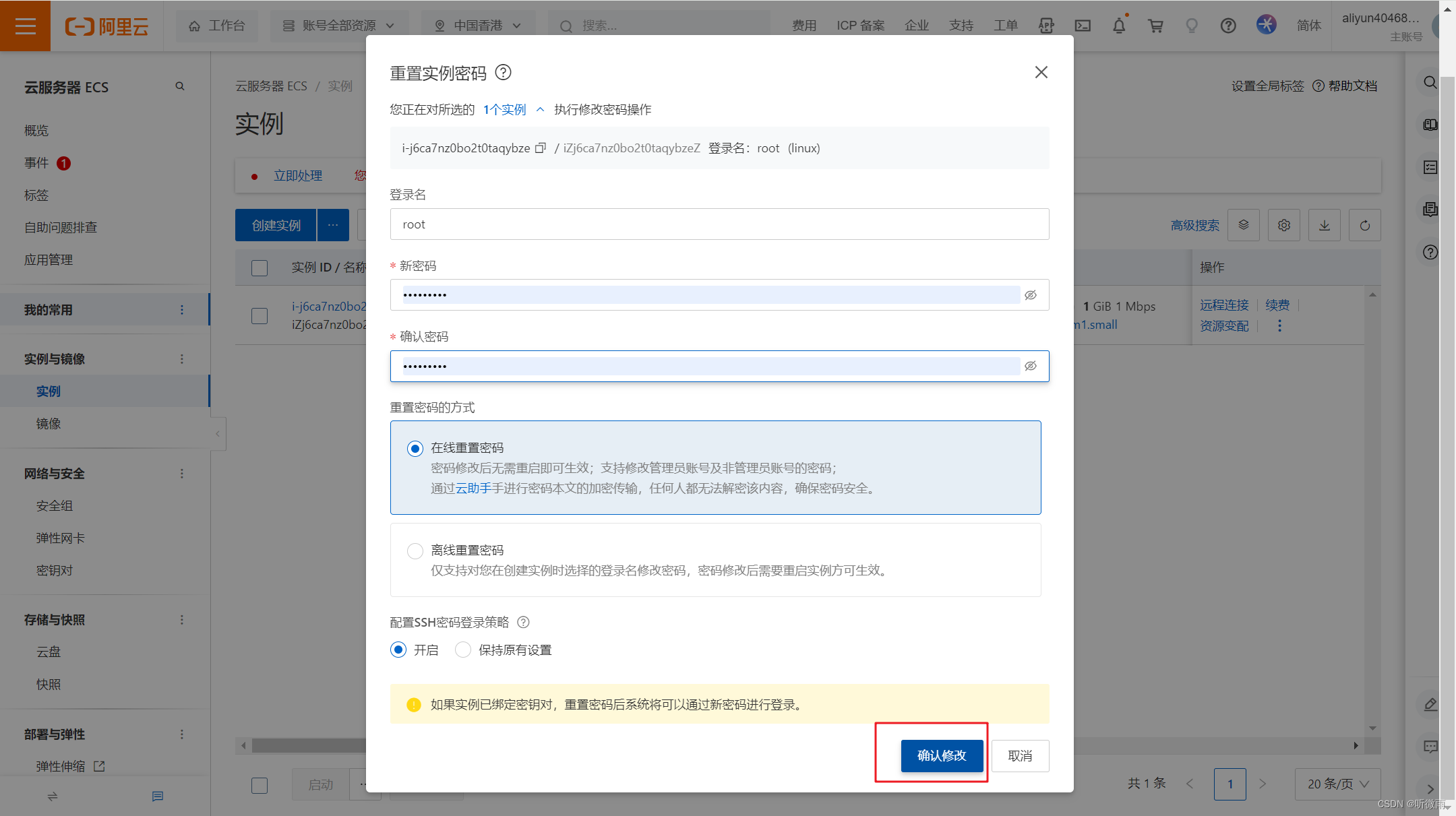Open 实例与镜像 options dots
The image size is (1456, 816).
181,359
